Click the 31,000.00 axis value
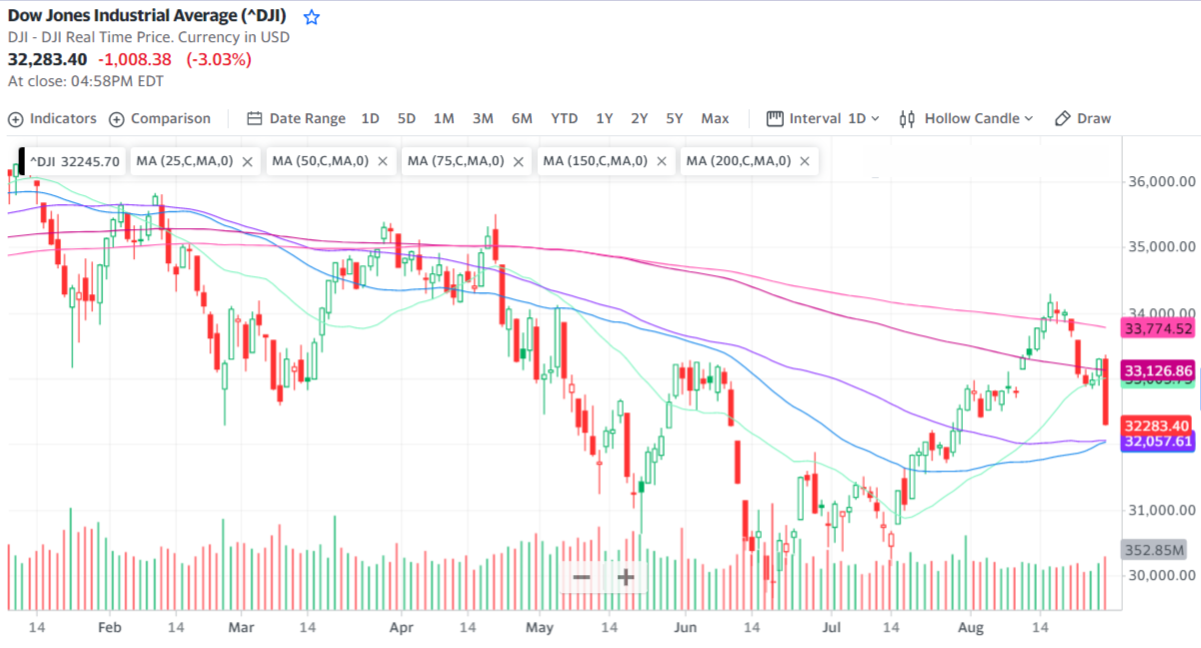1201x648 pixels. (1160, 510)
